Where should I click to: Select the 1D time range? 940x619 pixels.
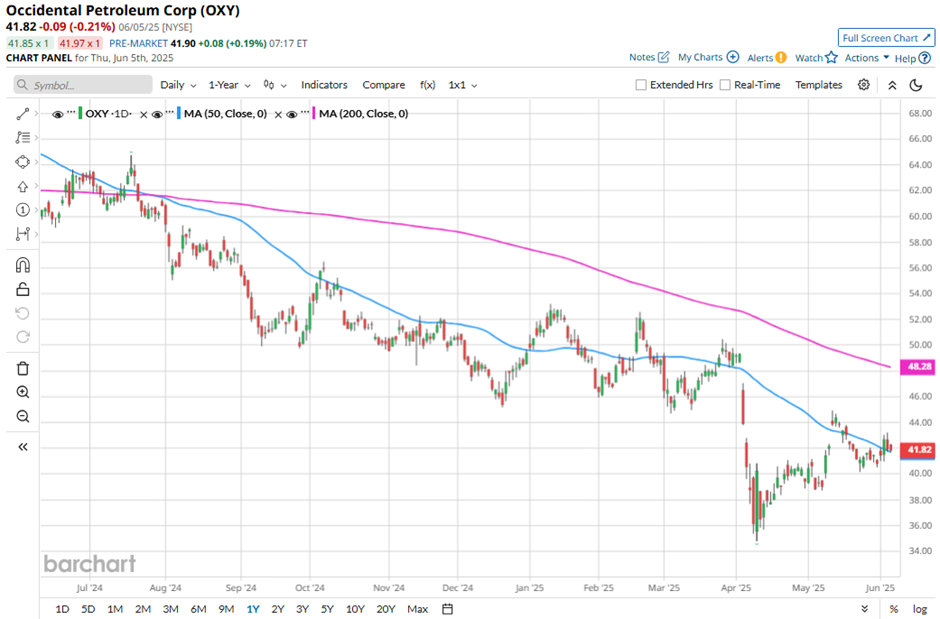62,609
